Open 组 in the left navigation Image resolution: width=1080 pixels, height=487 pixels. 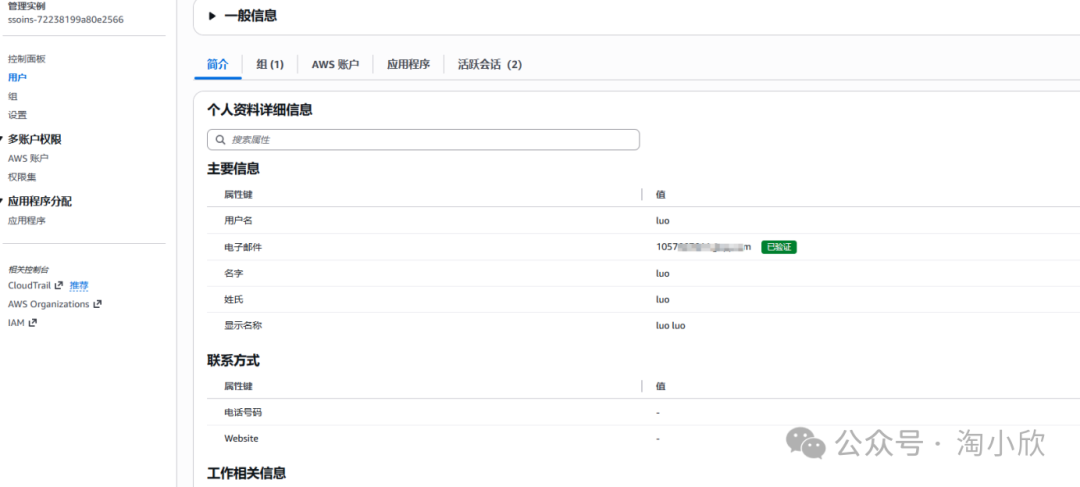point(13,96)
